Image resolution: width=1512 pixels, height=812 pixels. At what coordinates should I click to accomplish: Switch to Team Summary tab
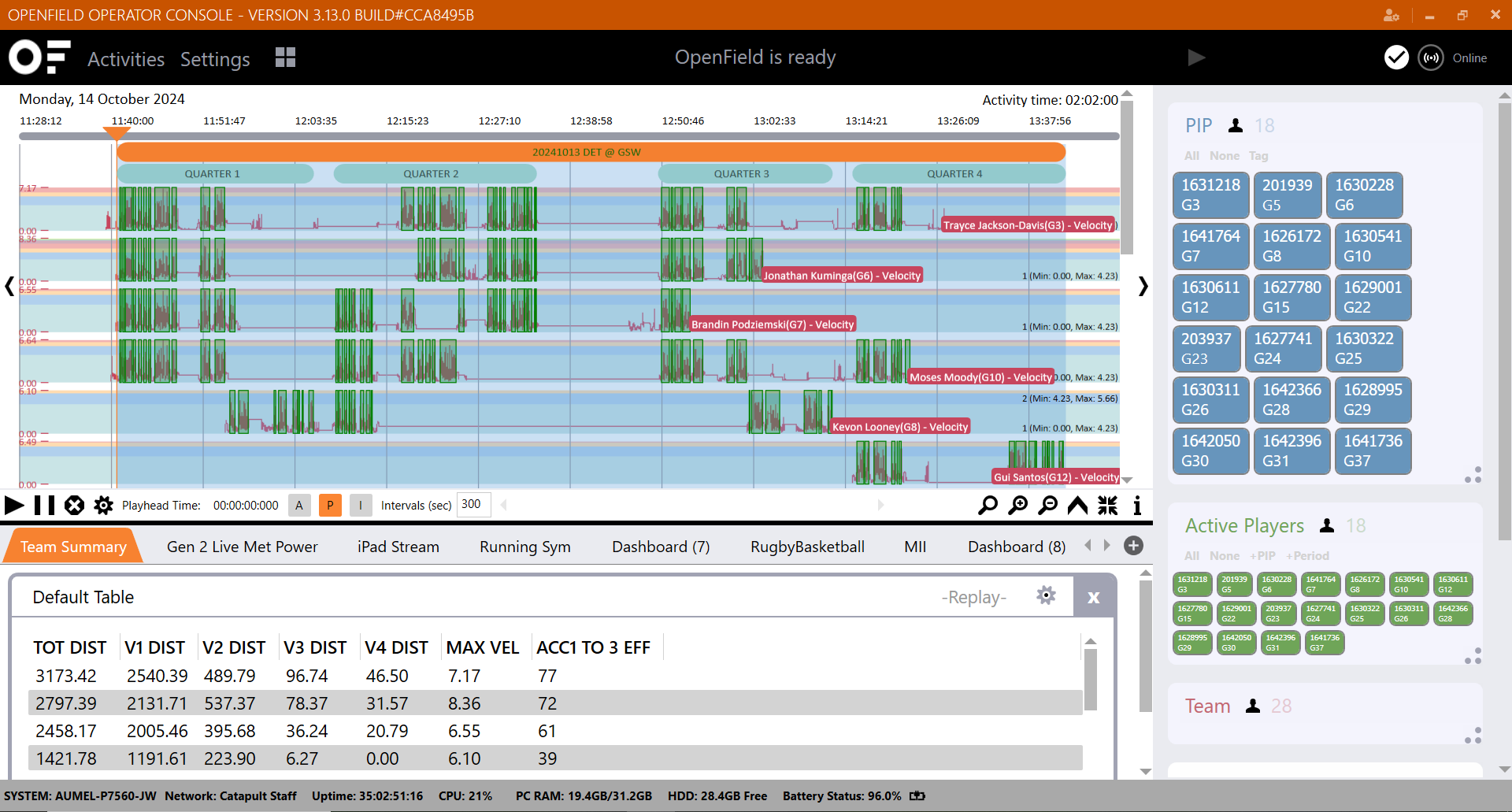[73, 547]
